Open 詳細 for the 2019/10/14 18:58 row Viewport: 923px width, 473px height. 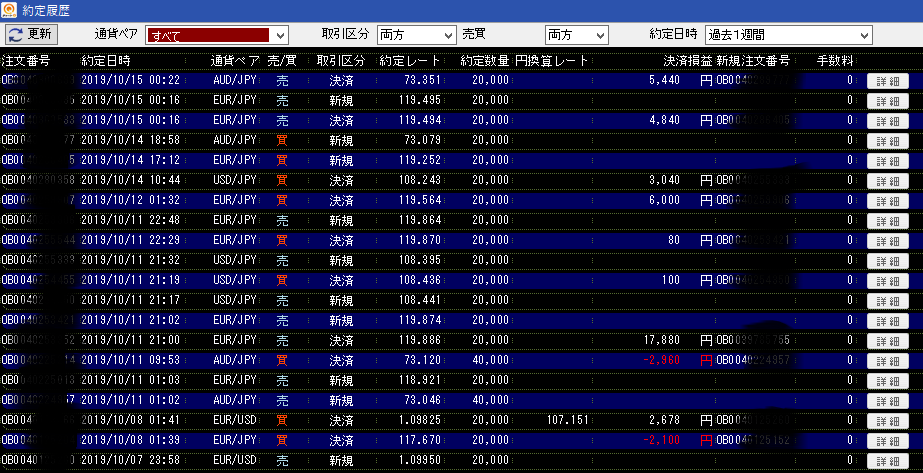888,141
